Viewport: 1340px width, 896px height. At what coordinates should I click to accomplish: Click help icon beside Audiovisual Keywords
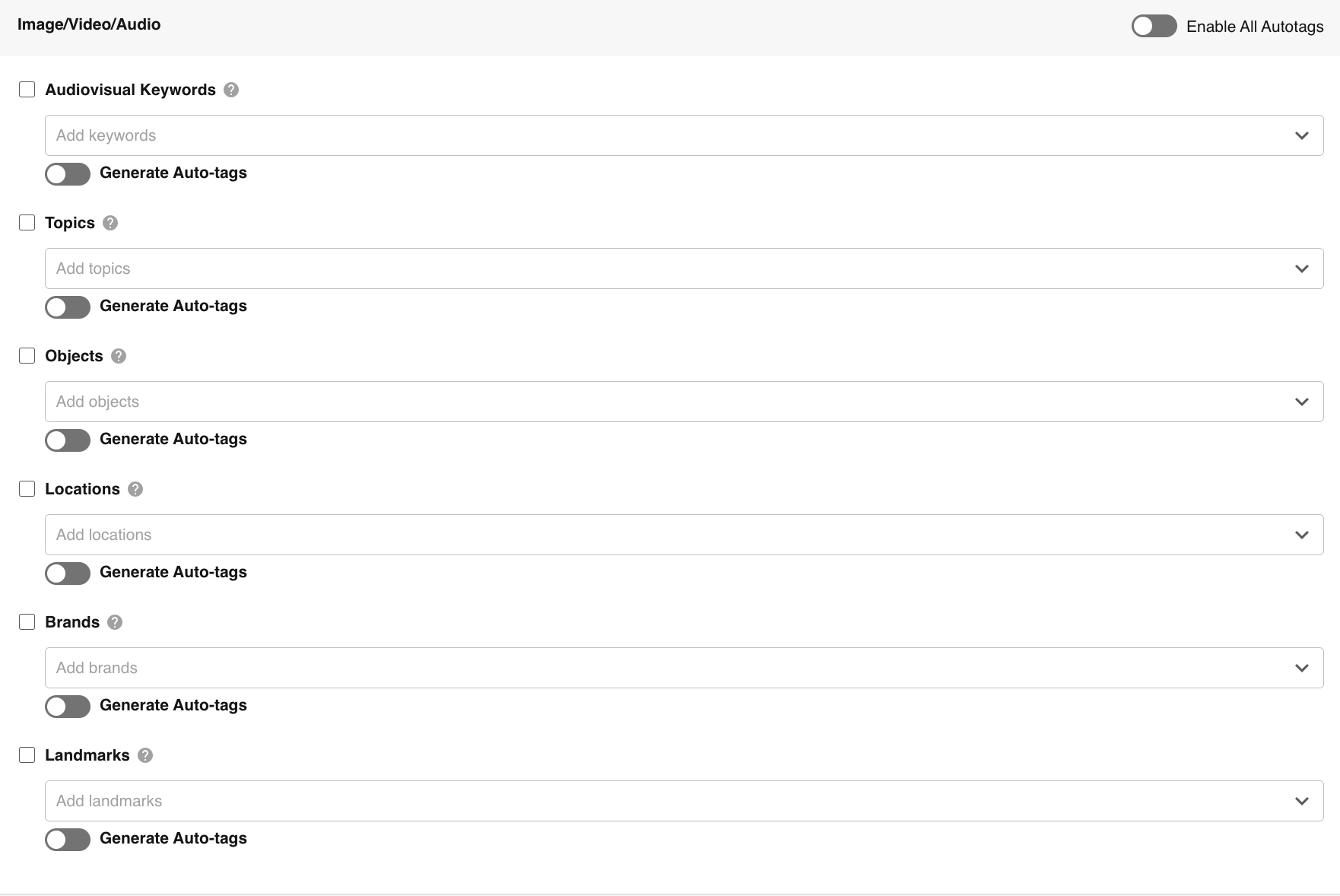232,90
